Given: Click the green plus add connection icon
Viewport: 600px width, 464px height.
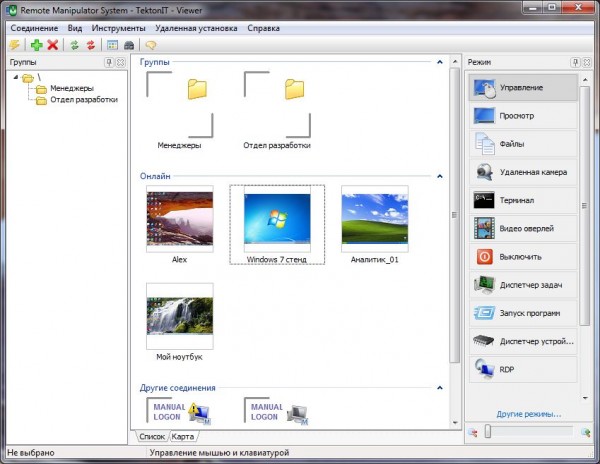Looking at the screenshot, I should coord(36,46).
